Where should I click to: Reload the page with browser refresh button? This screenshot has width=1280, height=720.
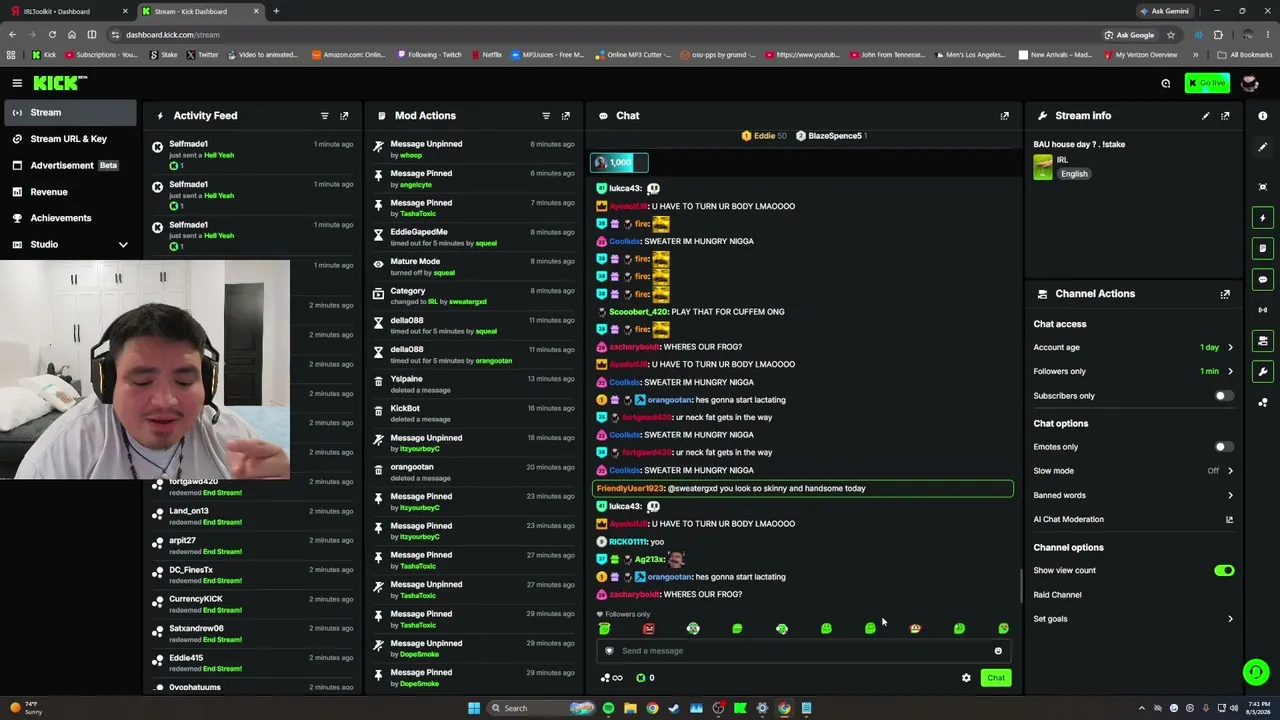click(52, 35)
